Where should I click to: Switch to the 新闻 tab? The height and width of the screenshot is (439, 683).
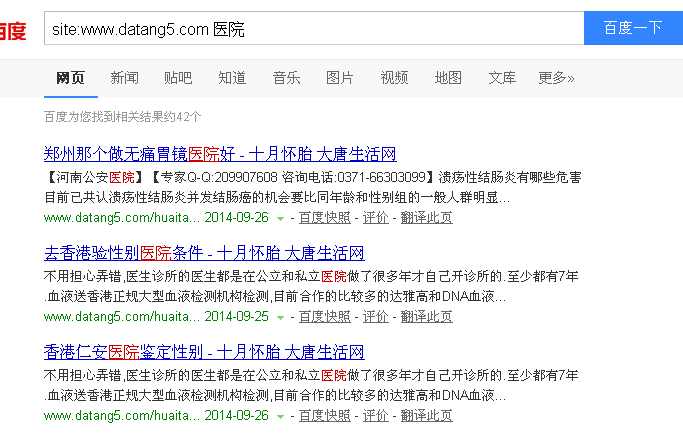point(125,78)
